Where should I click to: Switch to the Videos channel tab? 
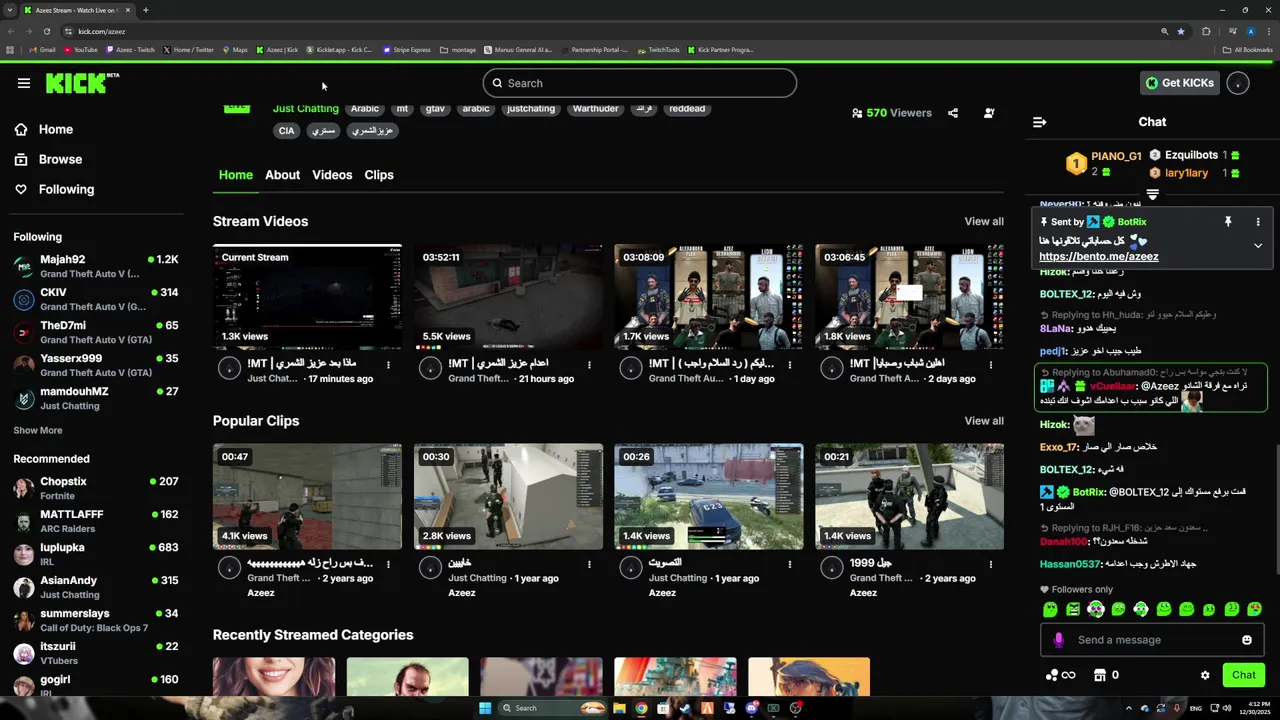[x=332, y=175]
